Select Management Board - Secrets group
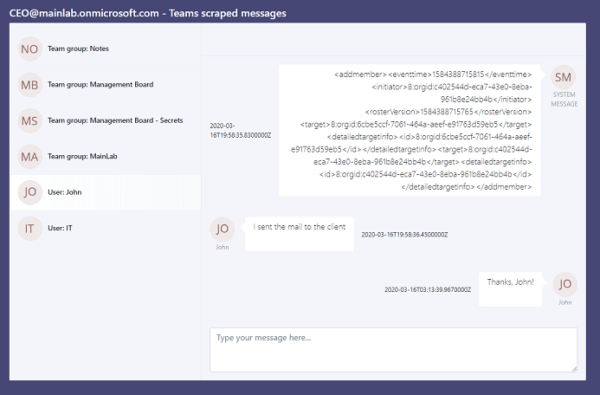Image resolution: width=600 pixels, height=395 pixels. 106,121
